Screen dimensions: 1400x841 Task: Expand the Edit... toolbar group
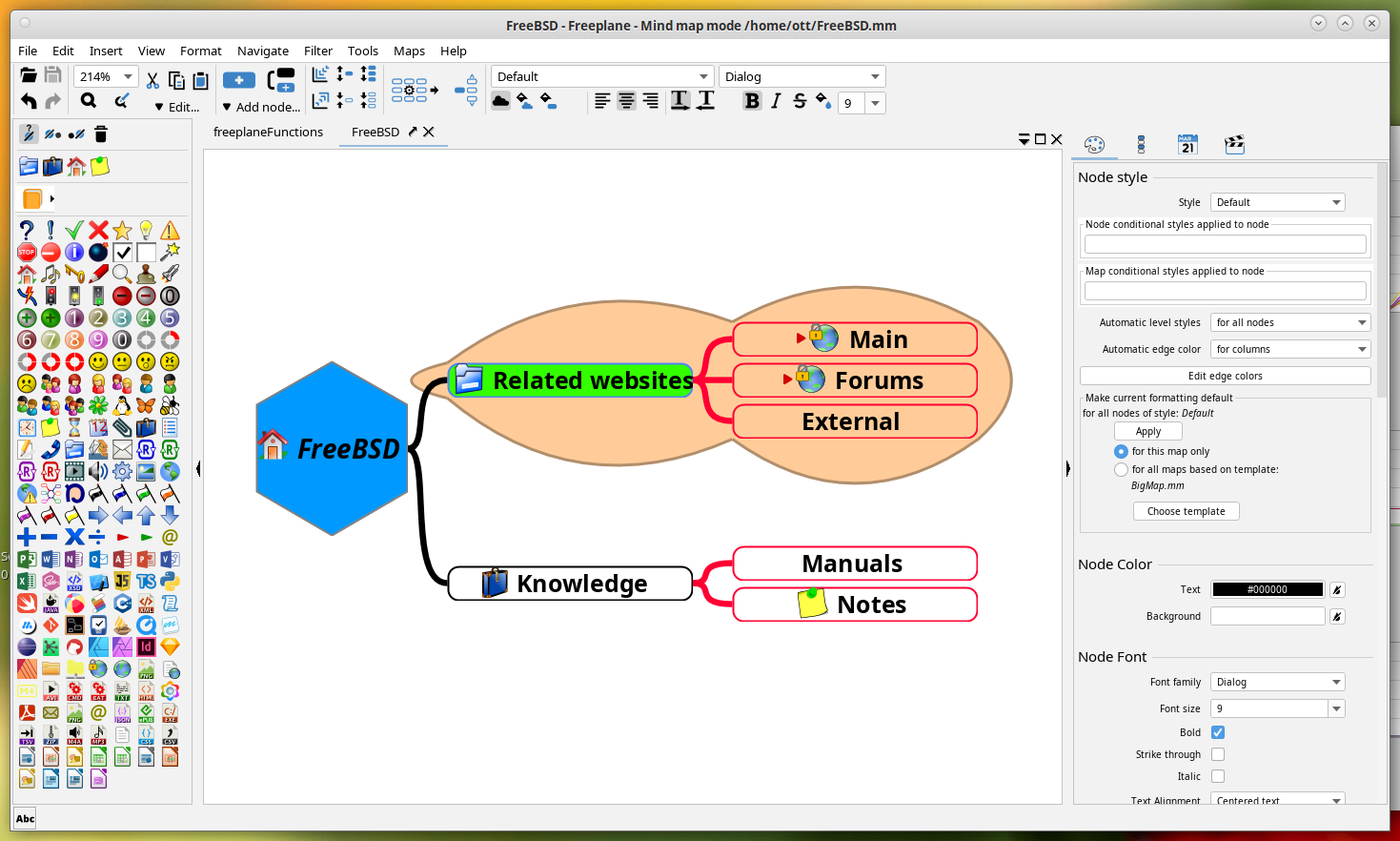[177, 107]
